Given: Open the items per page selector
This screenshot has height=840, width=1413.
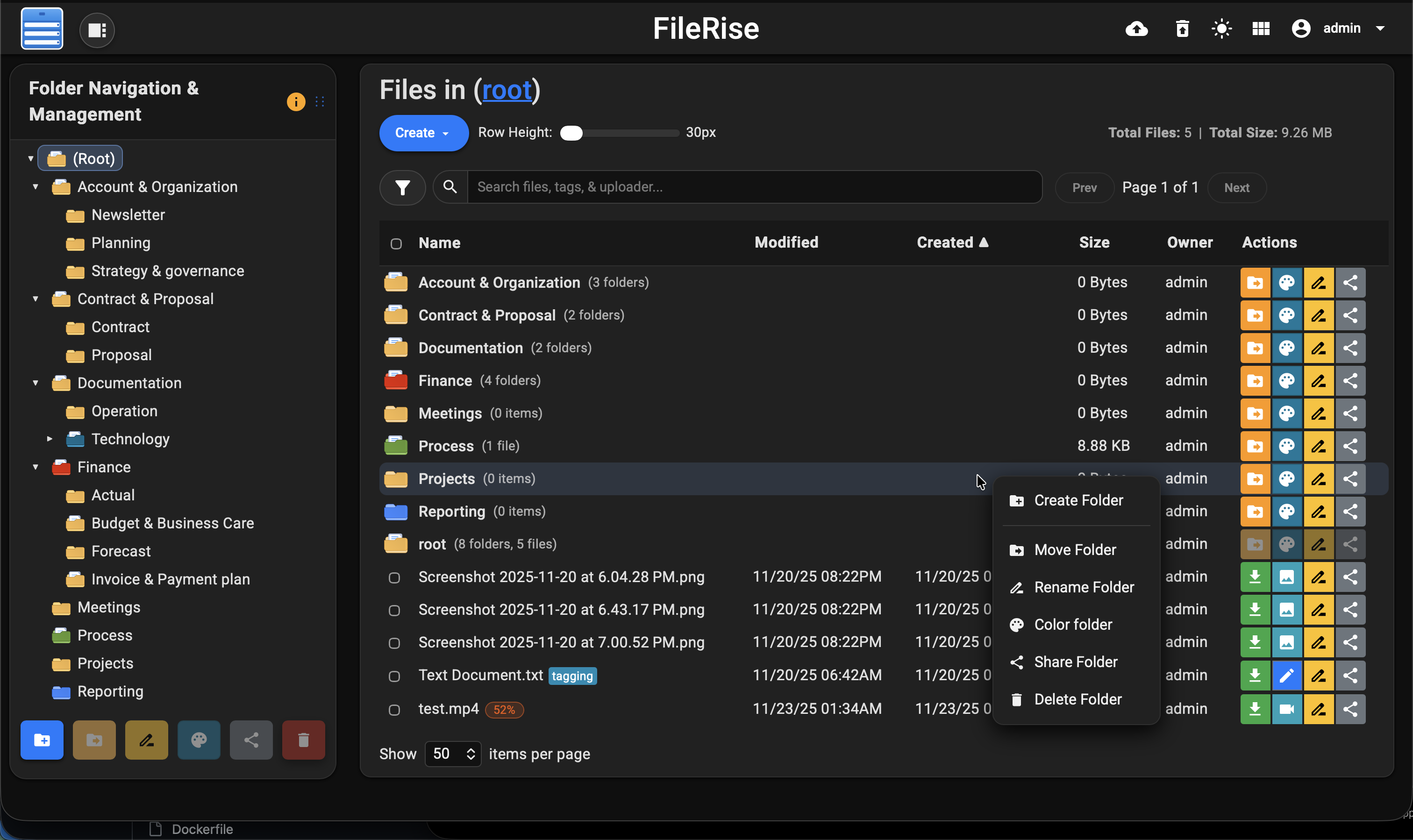Looking at the screenshot, I should [453, 754].
